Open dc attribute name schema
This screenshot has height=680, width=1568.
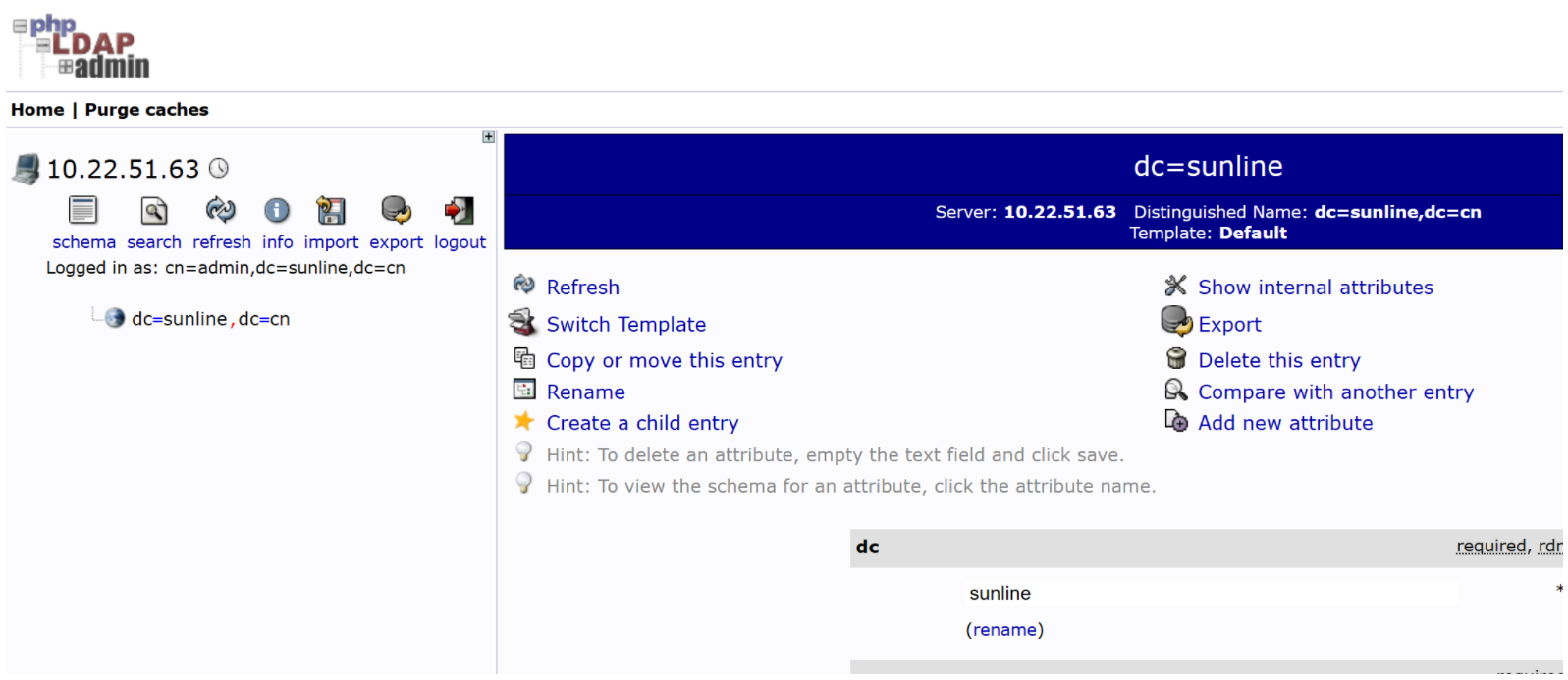tap(868, 548)
